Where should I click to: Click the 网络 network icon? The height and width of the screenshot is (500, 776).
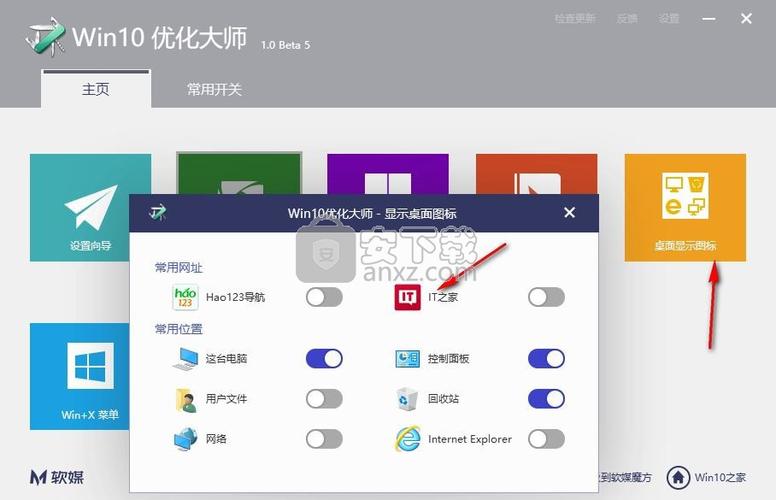click(x=185, y=439)
